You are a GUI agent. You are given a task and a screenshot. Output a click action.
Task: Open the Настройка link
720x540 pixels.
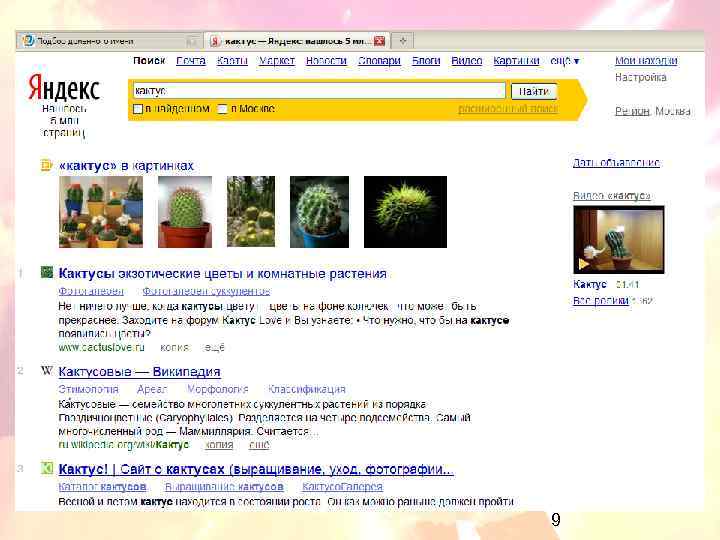tap(641, 77)
